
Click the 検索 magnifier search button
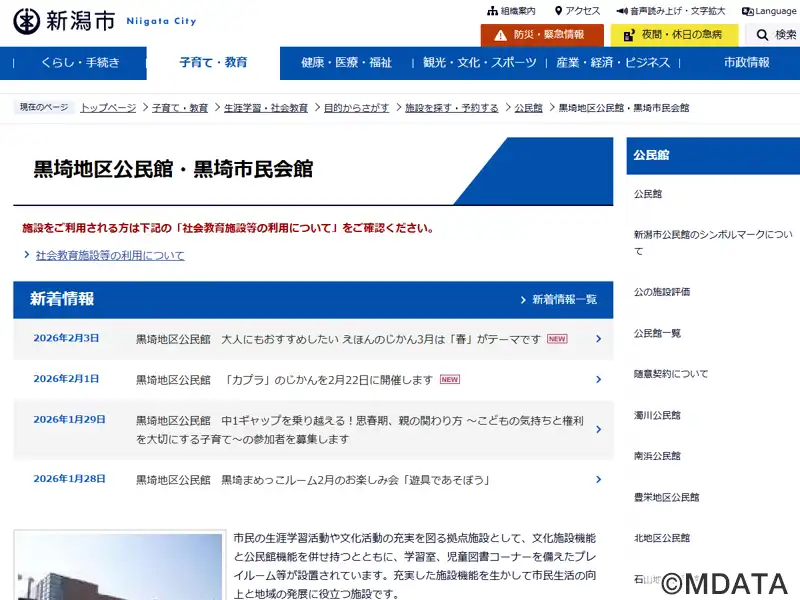[777, 35]
